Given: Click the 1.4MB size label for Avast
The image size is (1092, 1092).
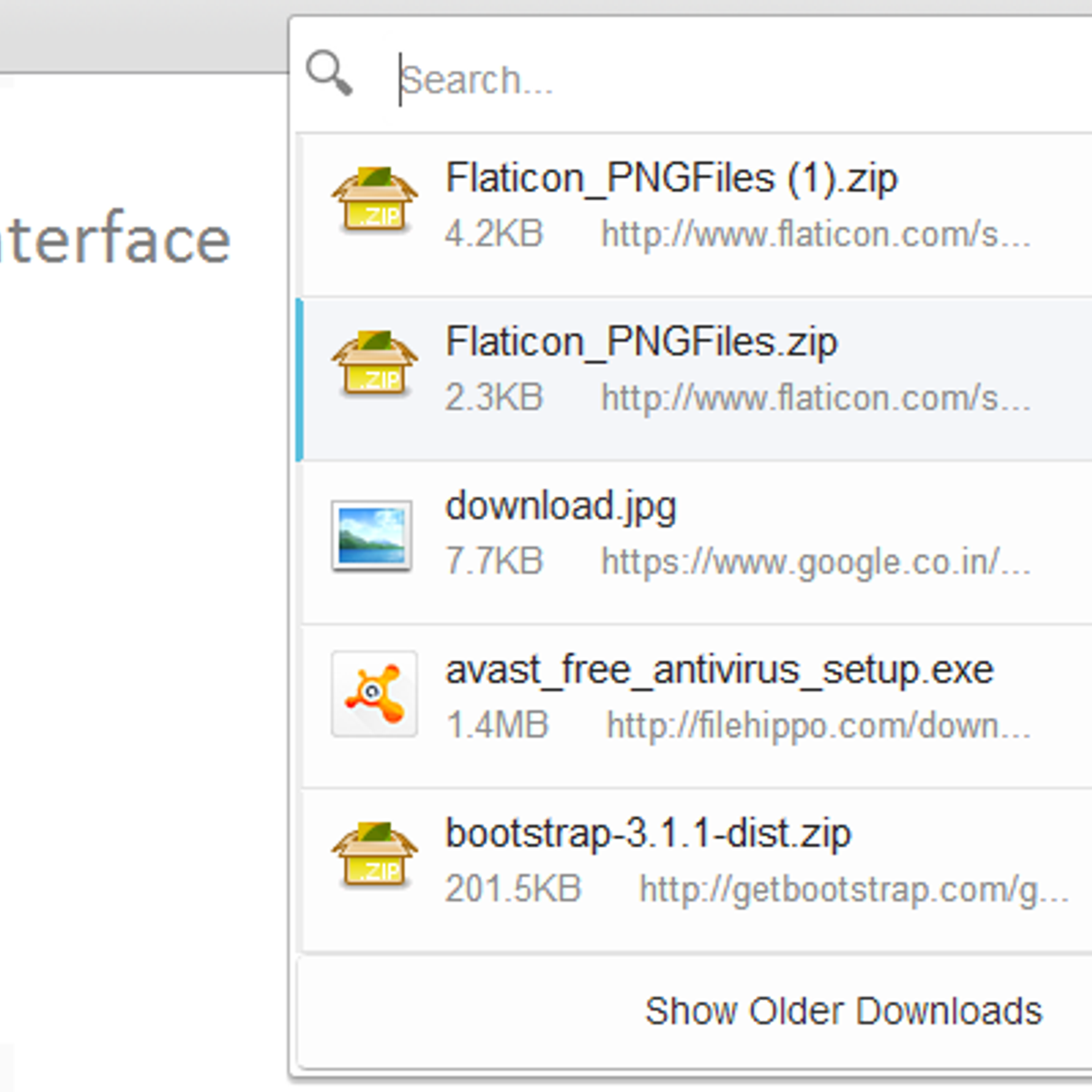Looking at the screenshot, I should pyautogui.click(x=497, y=725).
